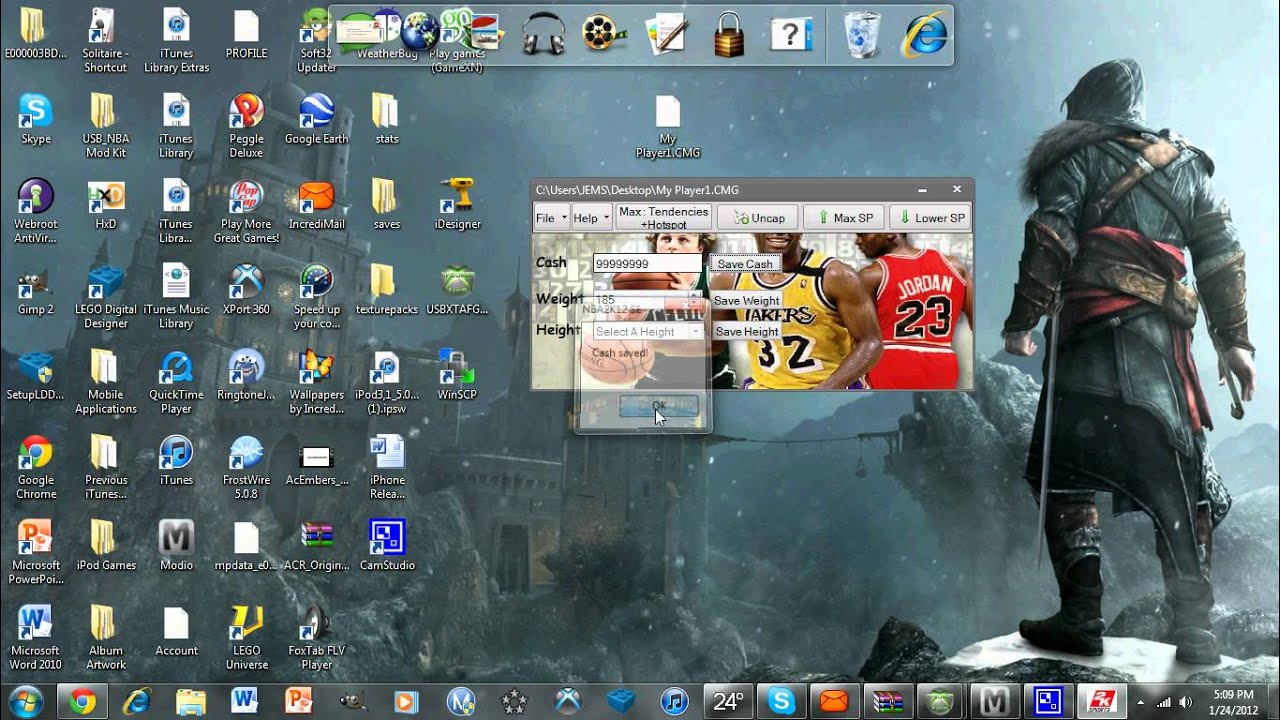Open the FrostWire 5.0.8 desktop shortcut
This screenshot has height=720, width=1280.
[246, 467]
